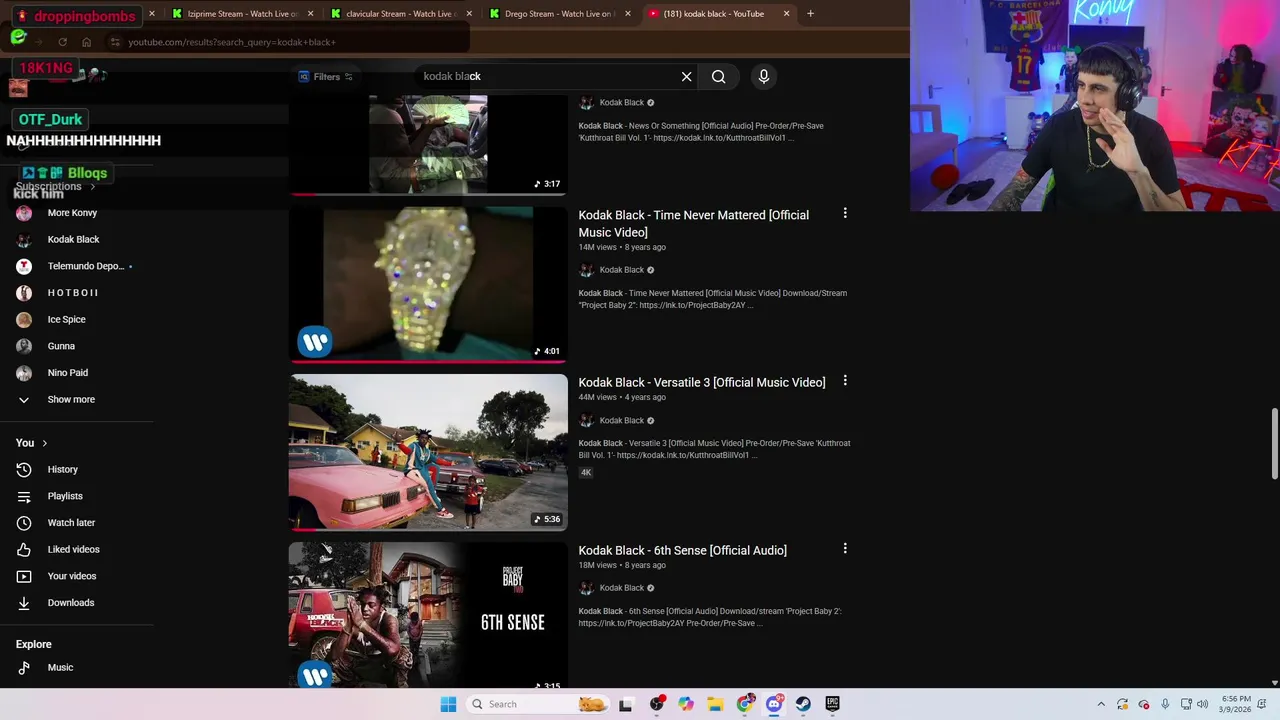
Task: Open History in the sidebar
Action: (62, 469)
